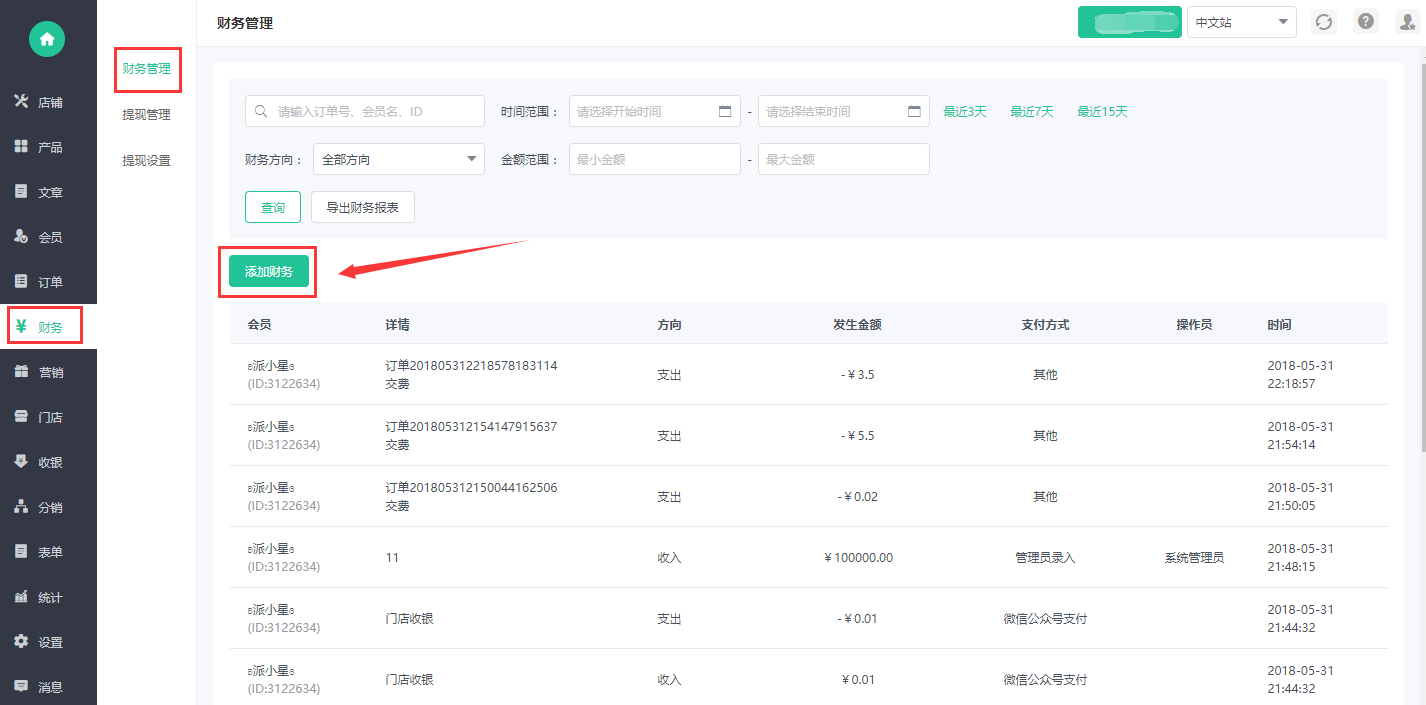Open the 中文站 language dropdown
The width and height of the screenshot is (1426, 705).
click(1241, 22)
